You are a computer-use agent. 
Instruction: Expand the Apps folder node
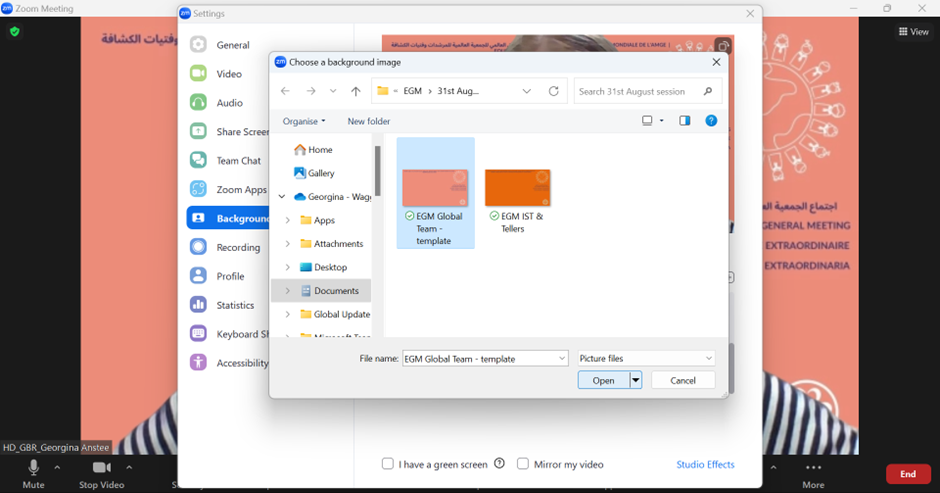tap(288, 220)
